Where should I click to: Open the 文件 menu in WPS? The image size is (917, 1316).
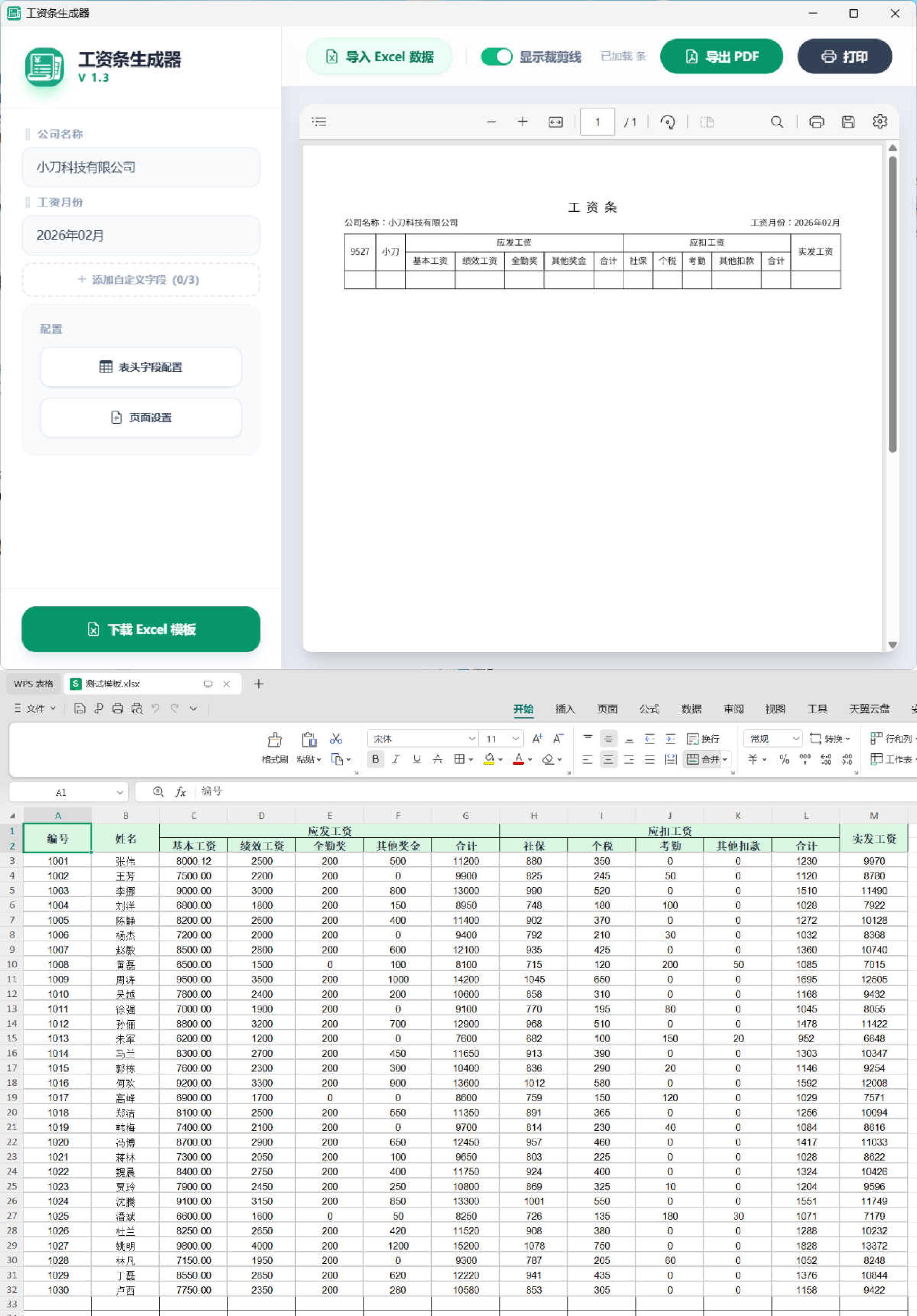point(35,709)
